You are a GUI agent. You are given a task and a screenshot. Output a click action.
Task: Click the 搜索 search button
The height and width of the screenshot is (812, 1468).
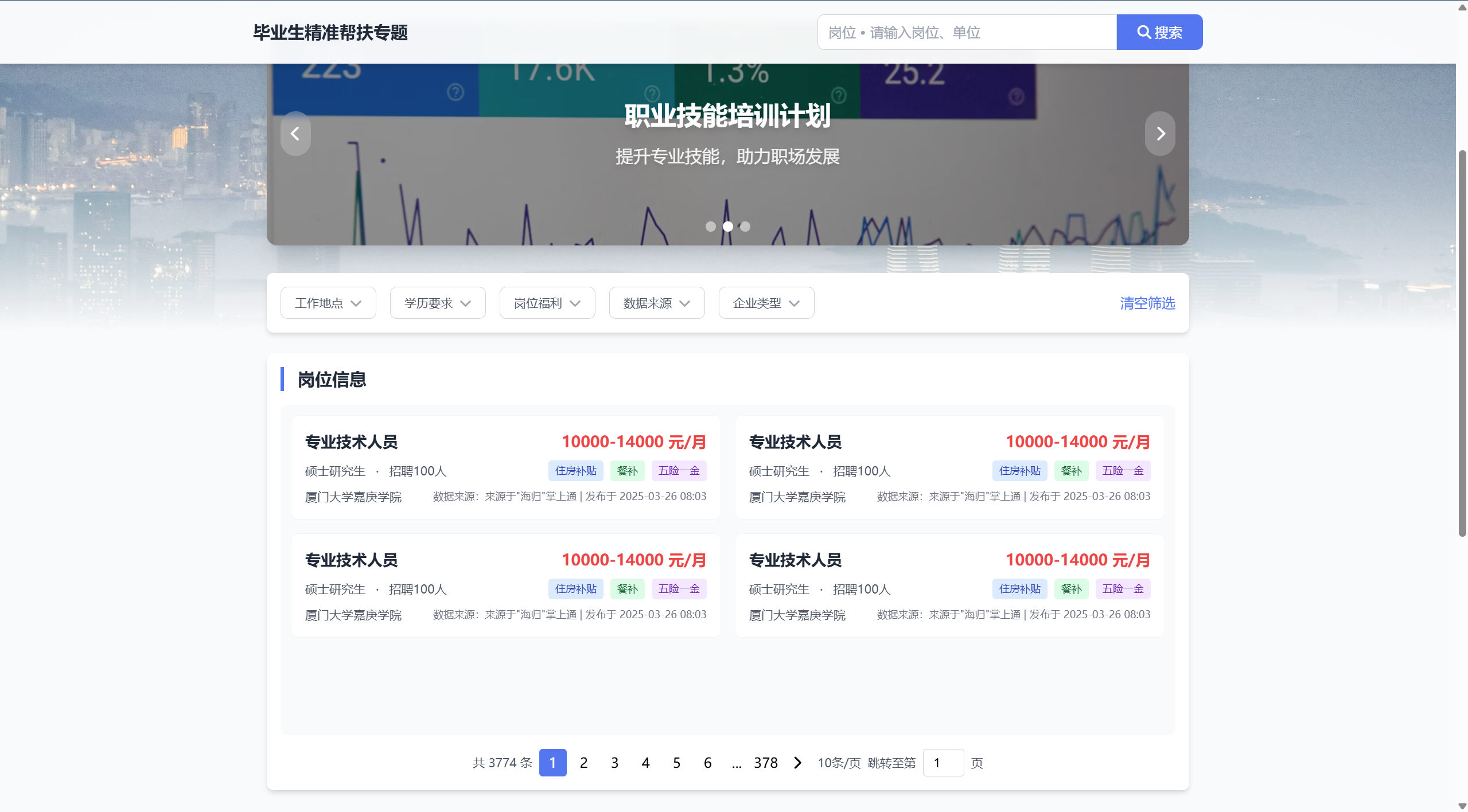click(x=1159, y=33)
